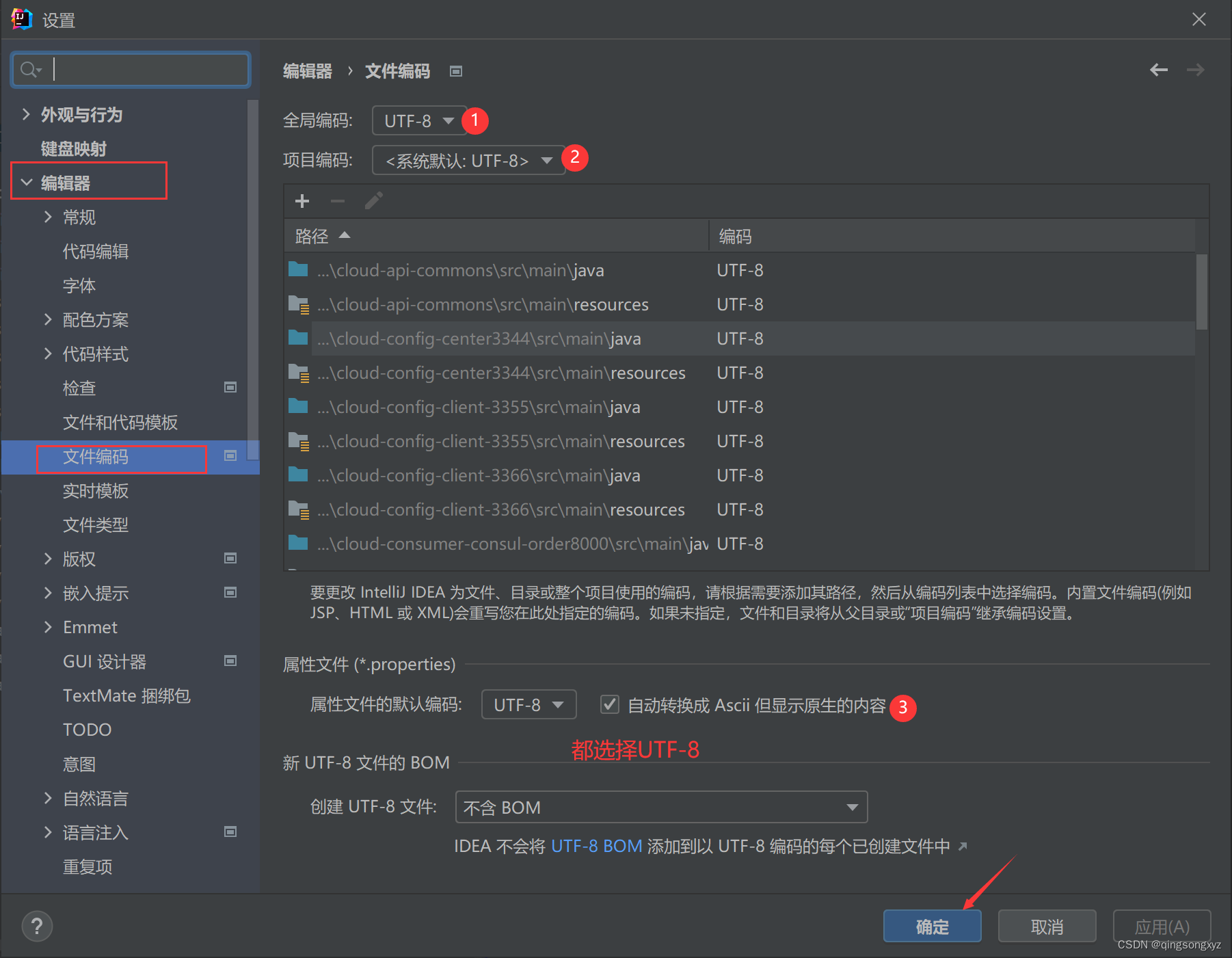This screenshot has width=1232, height=958.
Task: Click resources folder icon of cloud-config-client-3366 row
Action: (x=298, y=509)
